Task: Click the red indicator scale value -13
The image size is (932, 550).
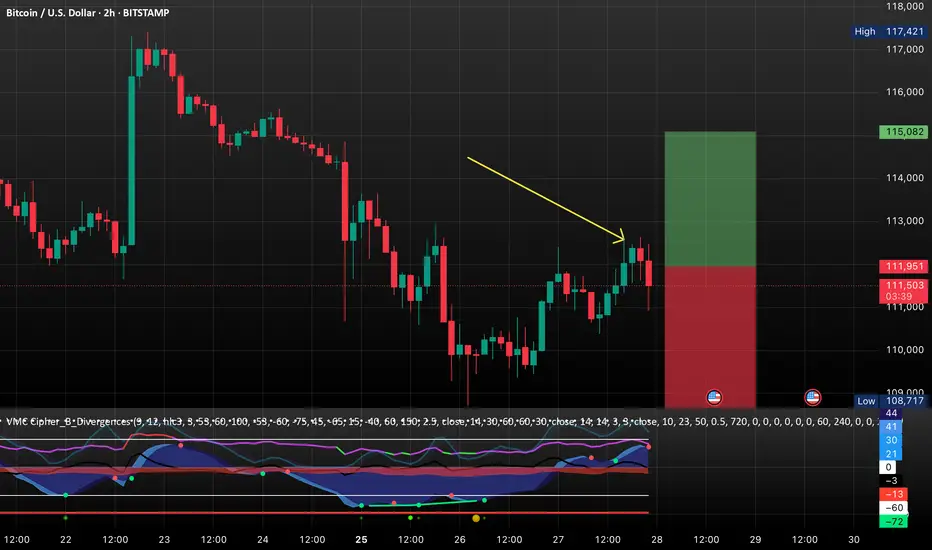Action: click(893, 494)
